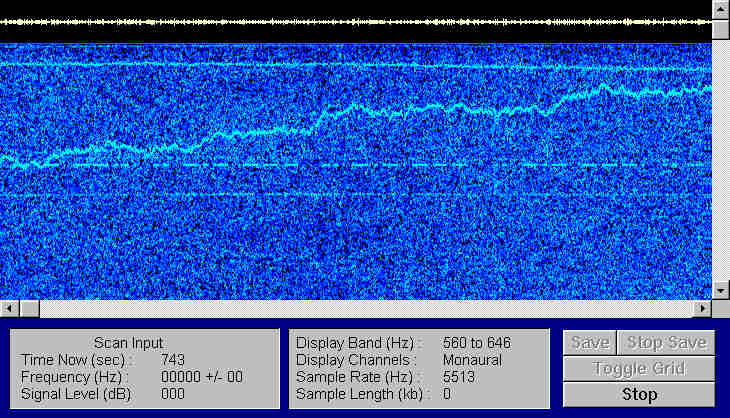Click the Frequency value 00000 +/- 00
The height and width of the screenshot is (418, 730).
tap(202, 377)
